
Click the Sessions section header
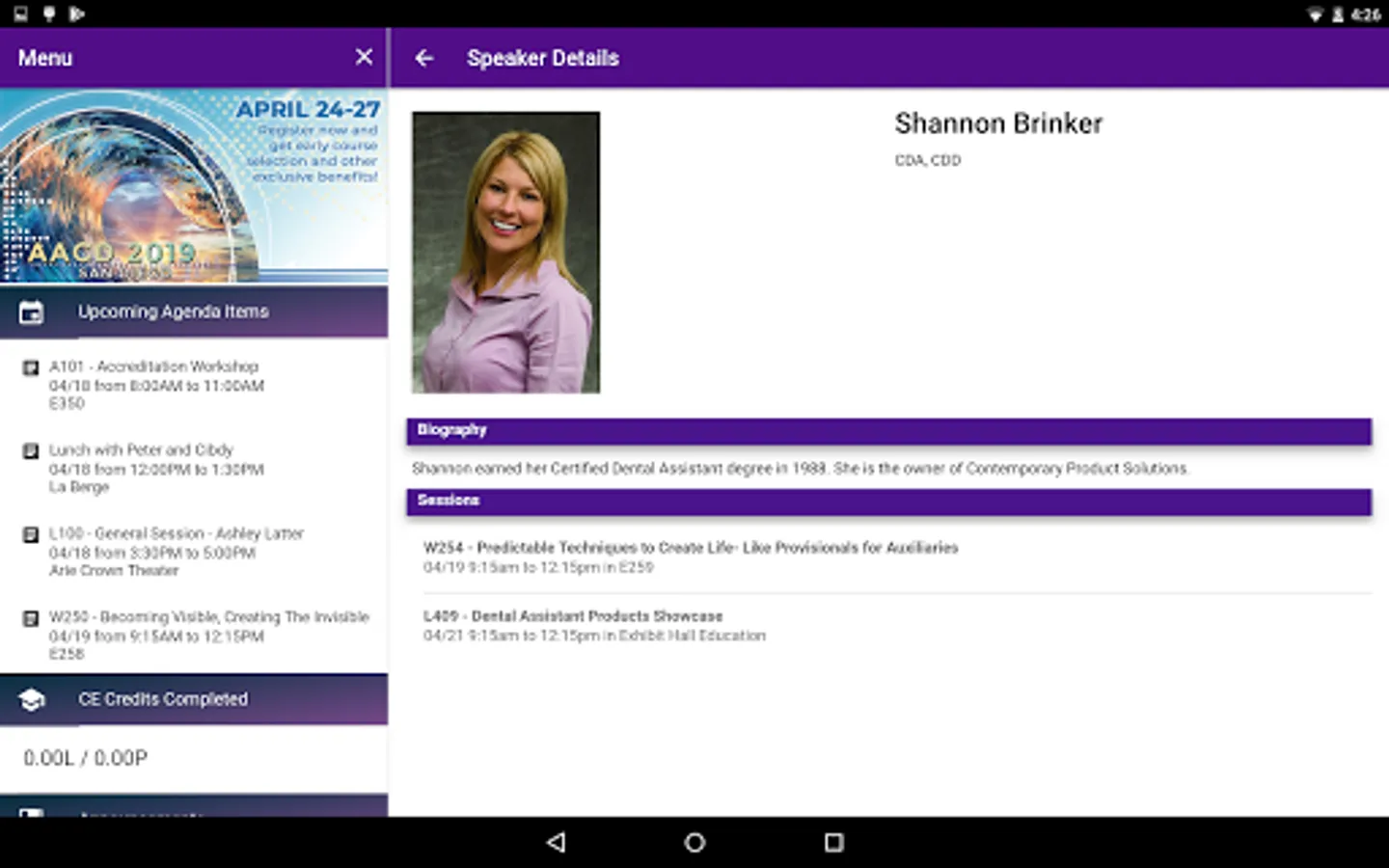point(888,501)
